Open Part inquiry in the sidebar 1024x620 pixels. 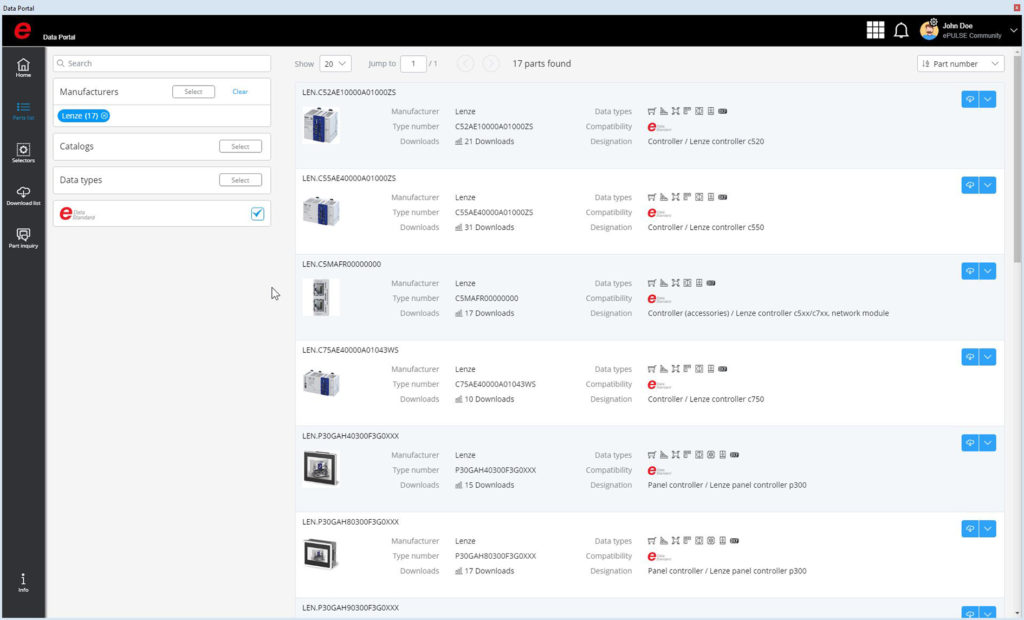[23, 238]
